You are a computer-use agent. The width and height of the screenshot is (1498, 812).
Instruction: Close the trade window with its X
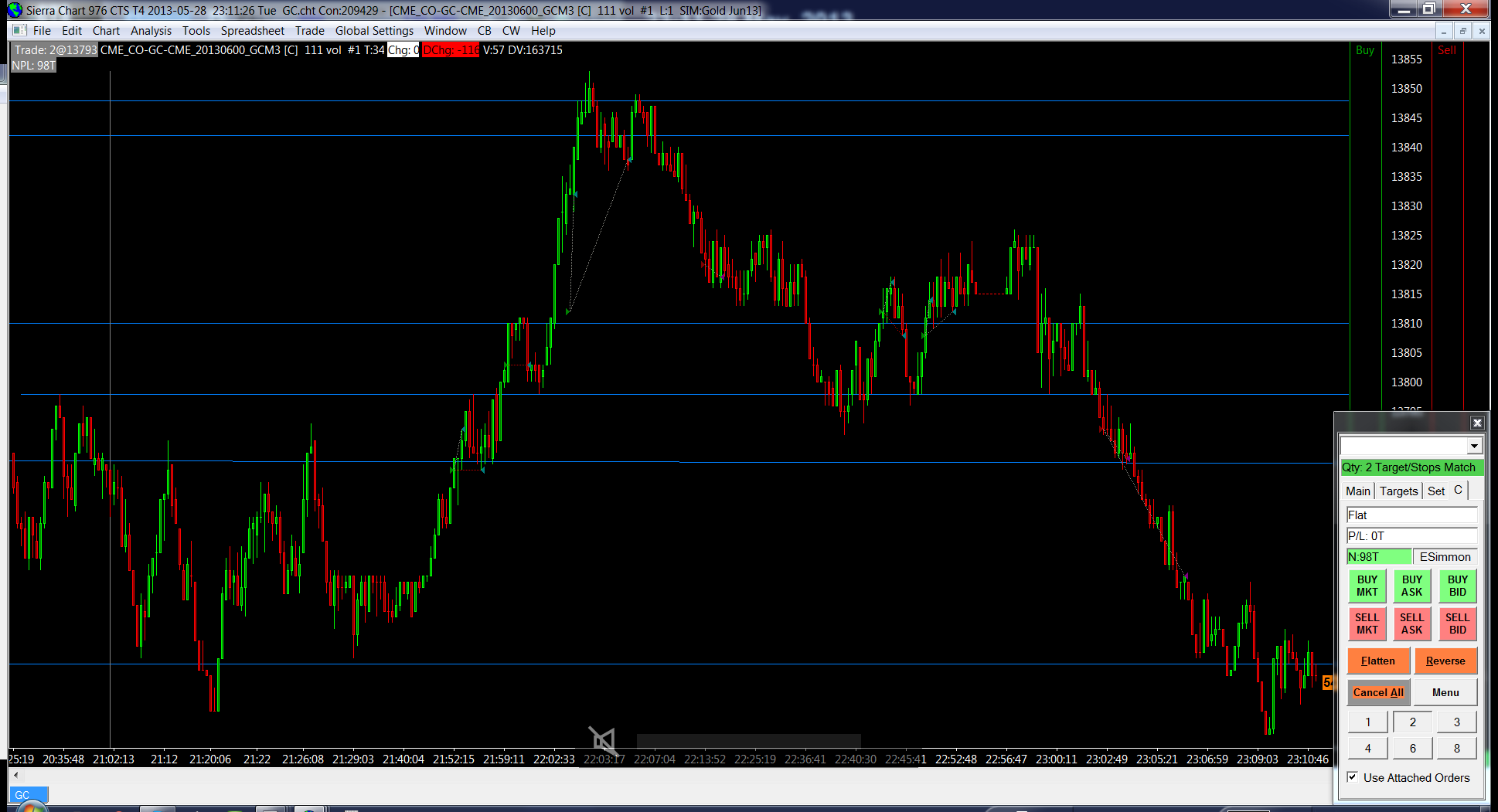tap(1477, 423)
